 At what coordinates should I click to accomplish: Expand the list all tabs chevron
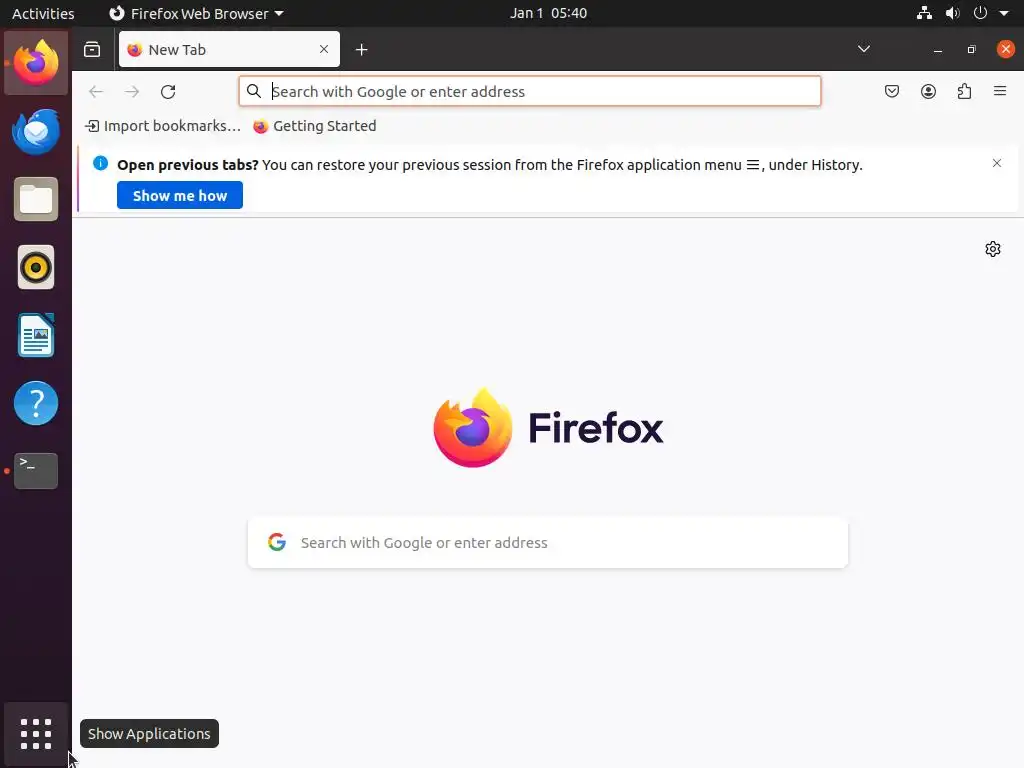click(x=863, y=49)
